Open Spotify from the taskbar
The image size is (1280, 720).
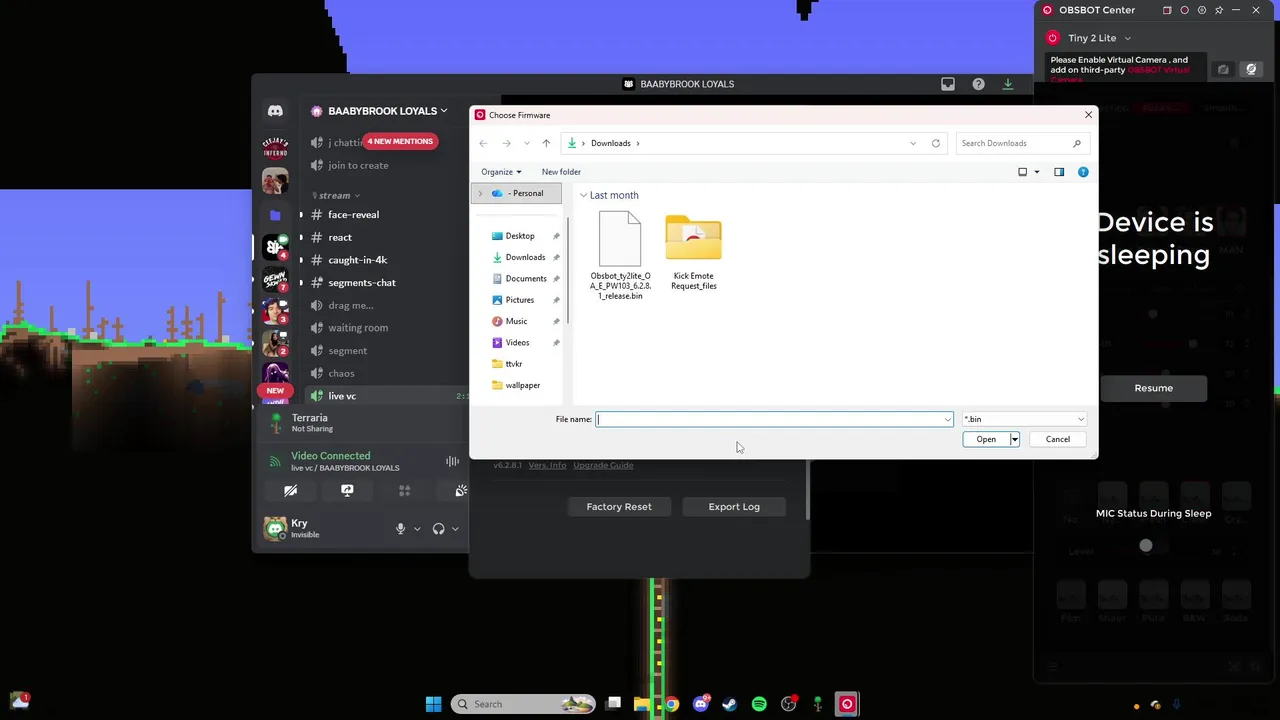click(x=759, y=704)
